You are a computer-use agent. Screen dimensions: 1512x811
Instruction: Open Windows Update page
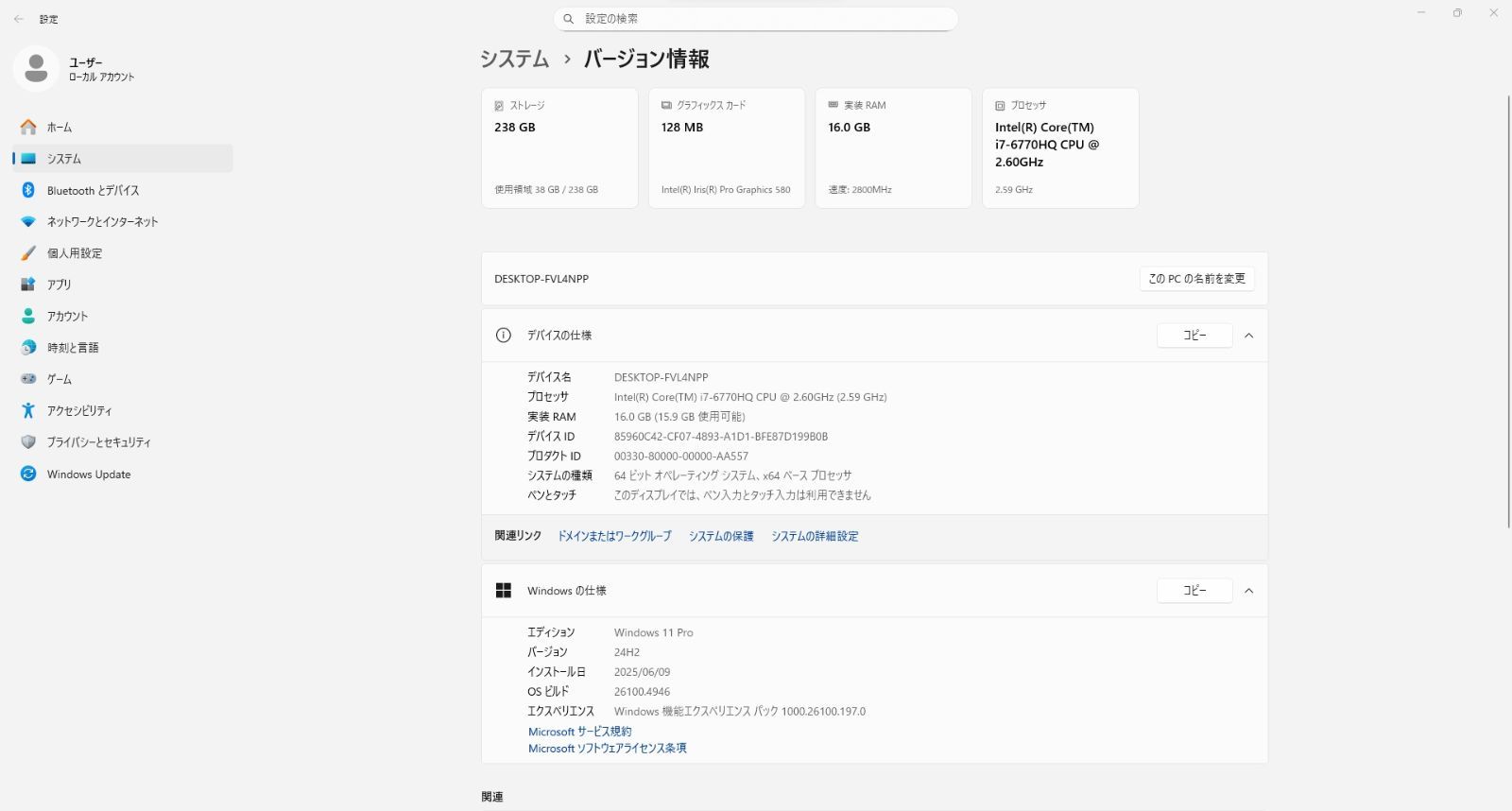(x=123, y=474)
